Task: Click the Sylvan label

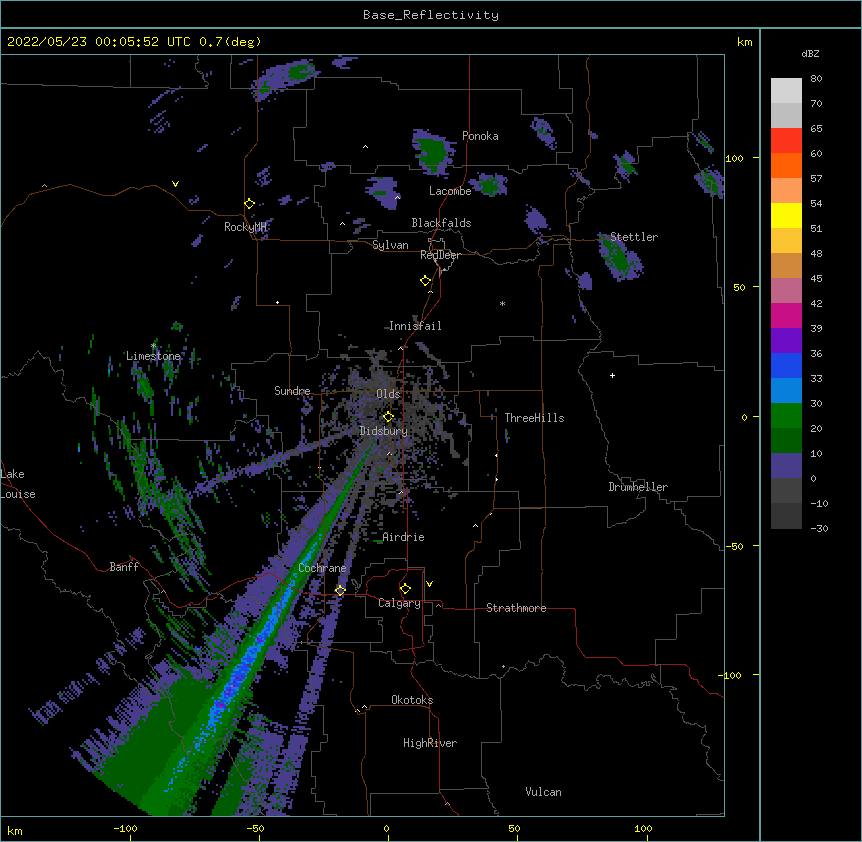Action: pyautogui.click(x=390, y=245)
